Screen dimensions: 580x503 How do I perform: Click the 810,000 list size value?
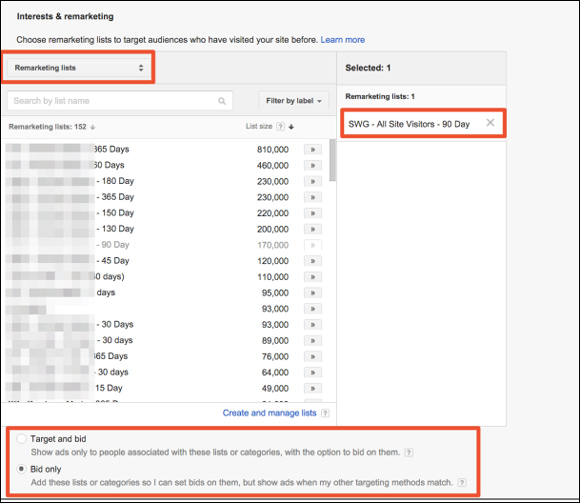pyautogui.click(x=273, y=149)
